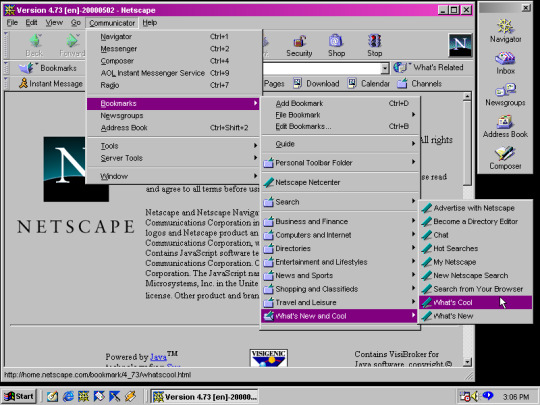Viewport: 540px width, 405px height.
Task: Click the Internet Explorer taskbar quick-launch icon
Action: 68,396
